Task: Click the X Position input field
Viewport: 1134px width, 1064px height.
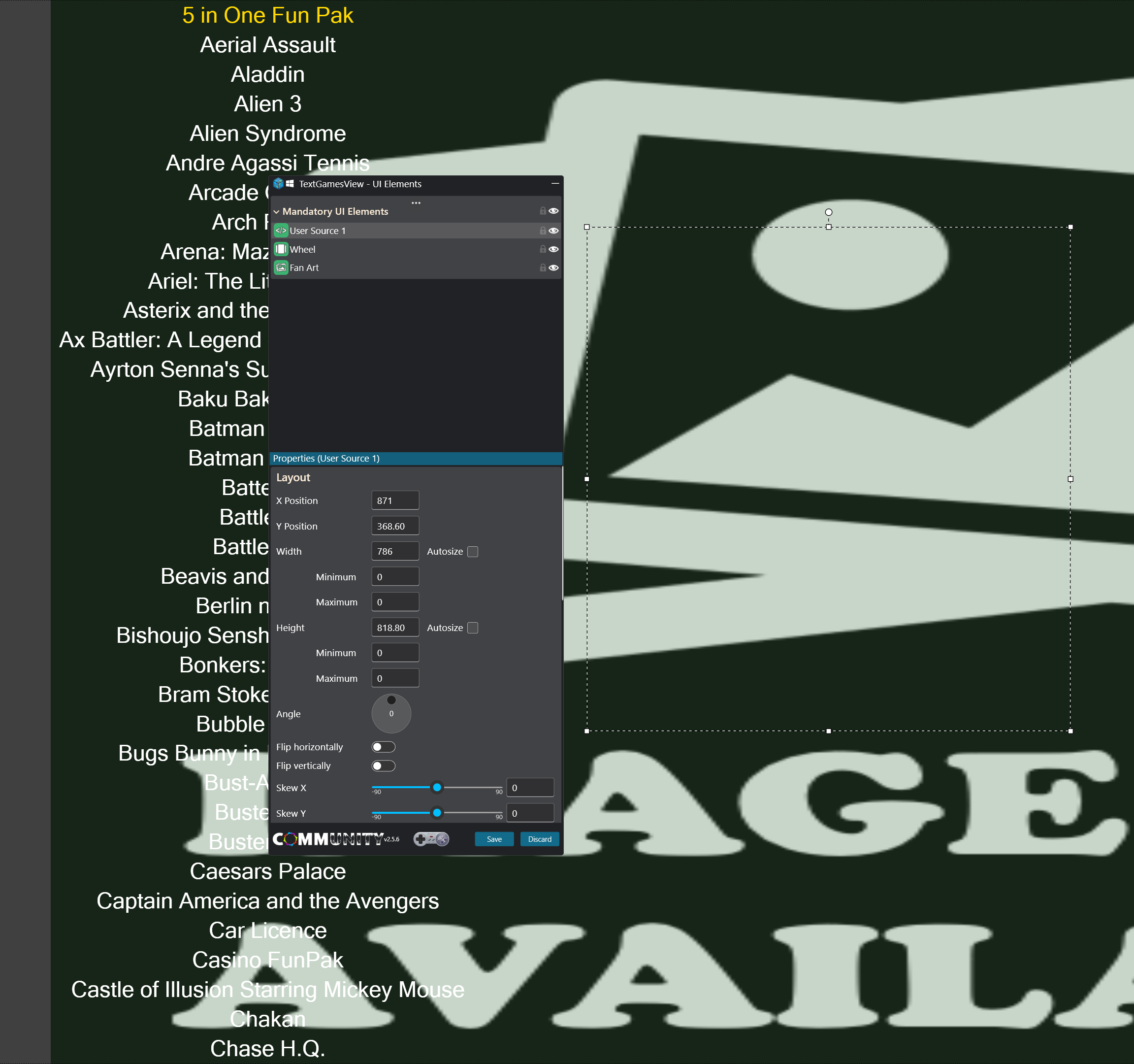Action: point(395,500)
